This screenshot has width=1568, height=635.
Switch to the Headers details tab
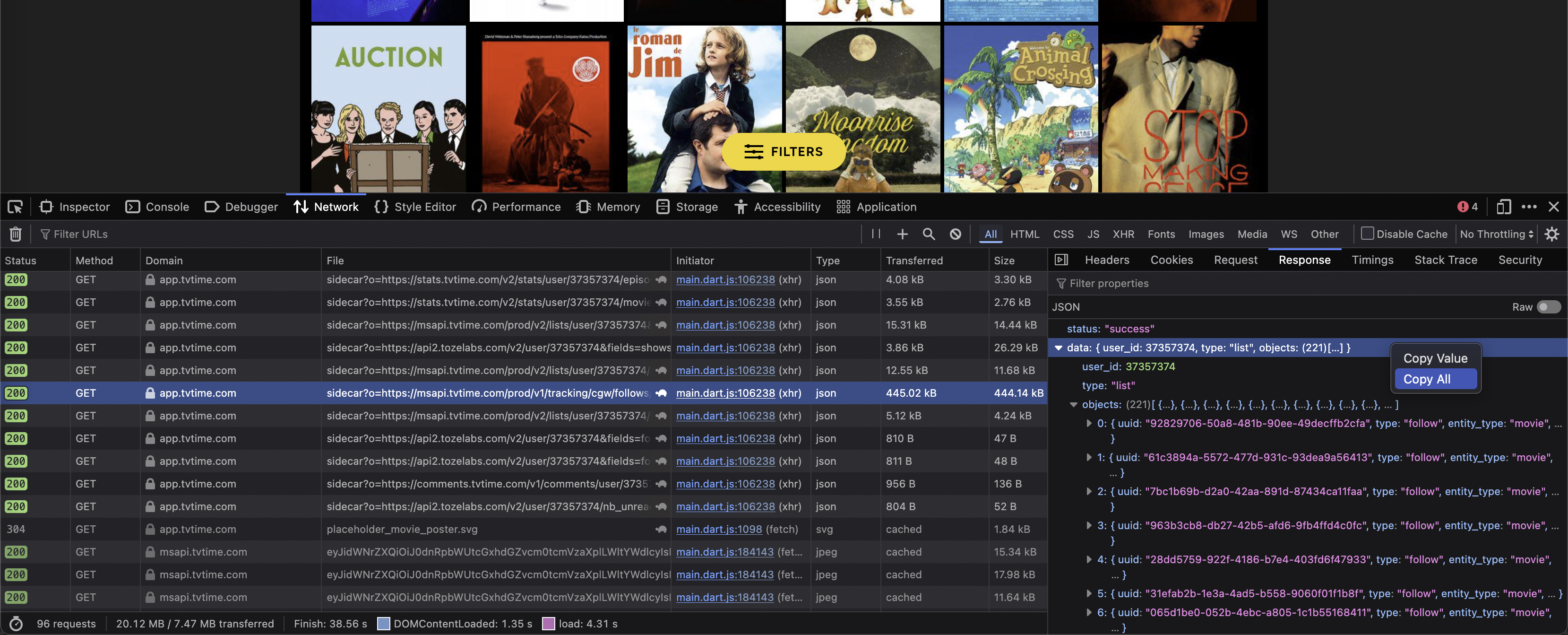[x=1107, y=260]
